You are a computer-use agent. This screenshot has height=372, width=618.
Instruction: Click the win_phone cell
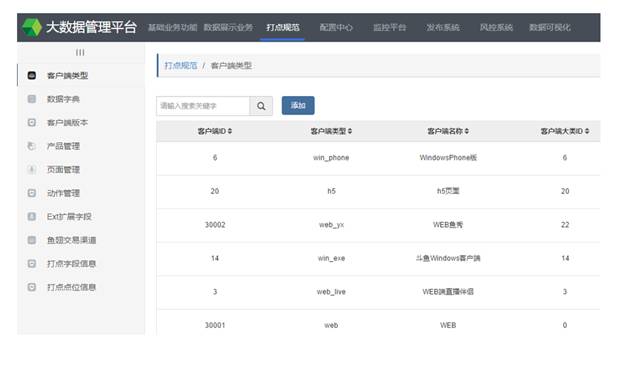[x=331, y=158]
